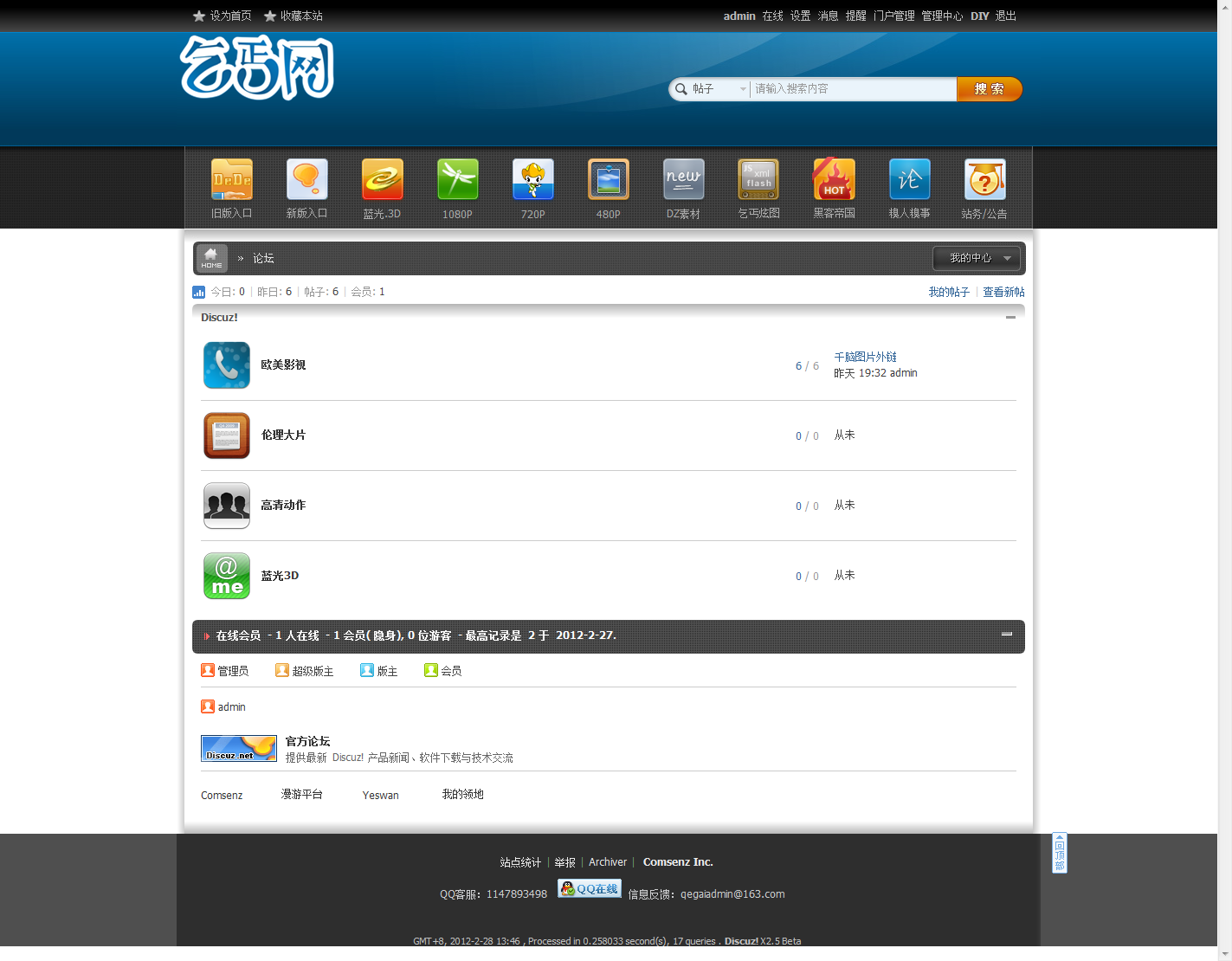Collapse the Discuz! forum category
1232x961 pixels.
pyautogui.click(x=1010, y=318)
